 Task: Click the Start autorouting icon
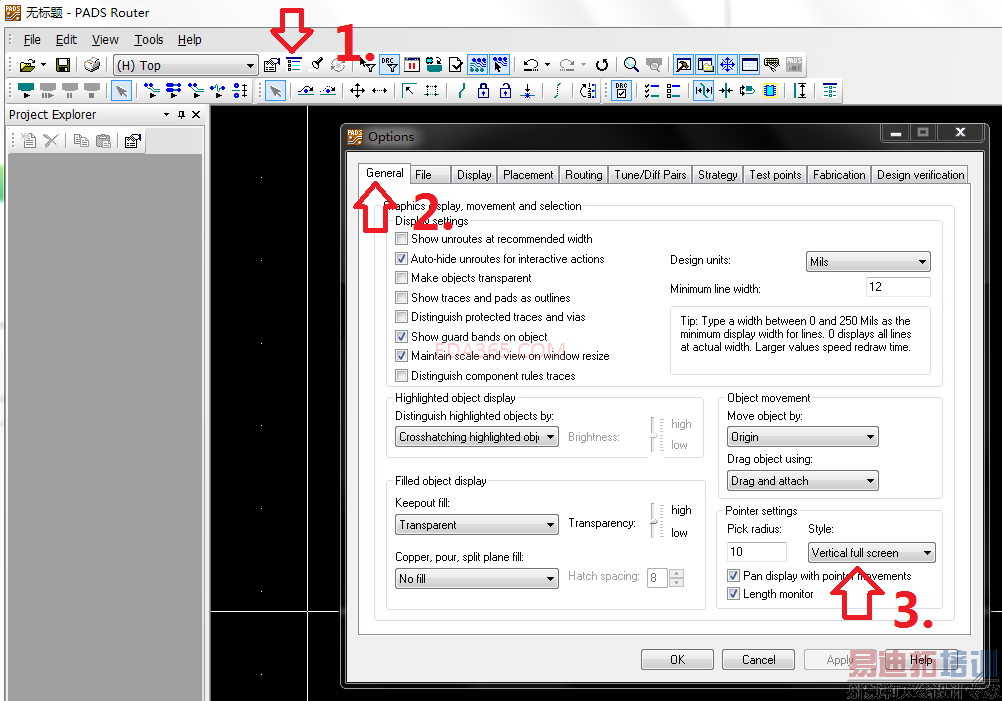[x=26, y=91]
